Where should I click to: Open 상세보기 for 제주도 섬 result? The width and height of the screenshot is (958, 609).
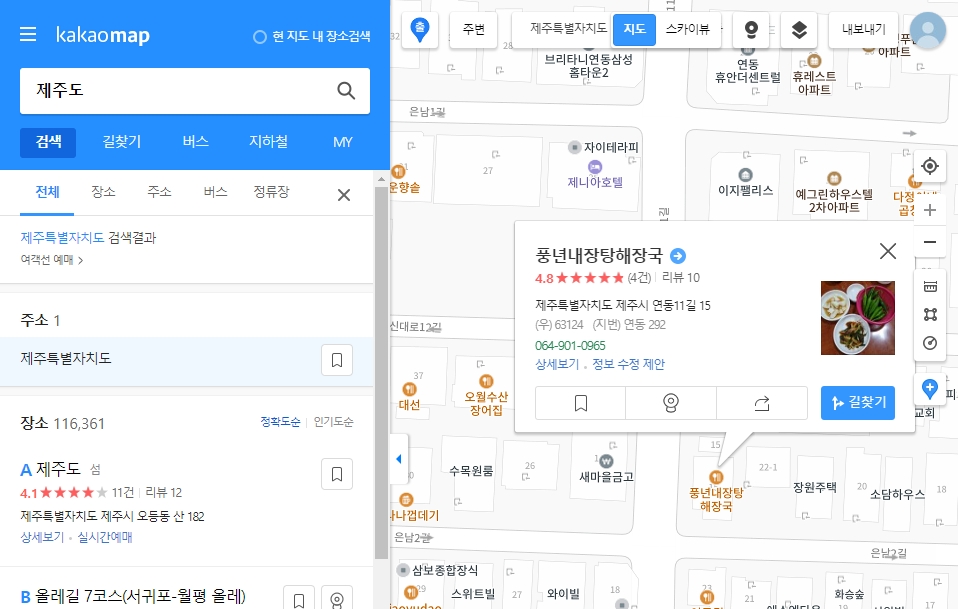(42, 537)
